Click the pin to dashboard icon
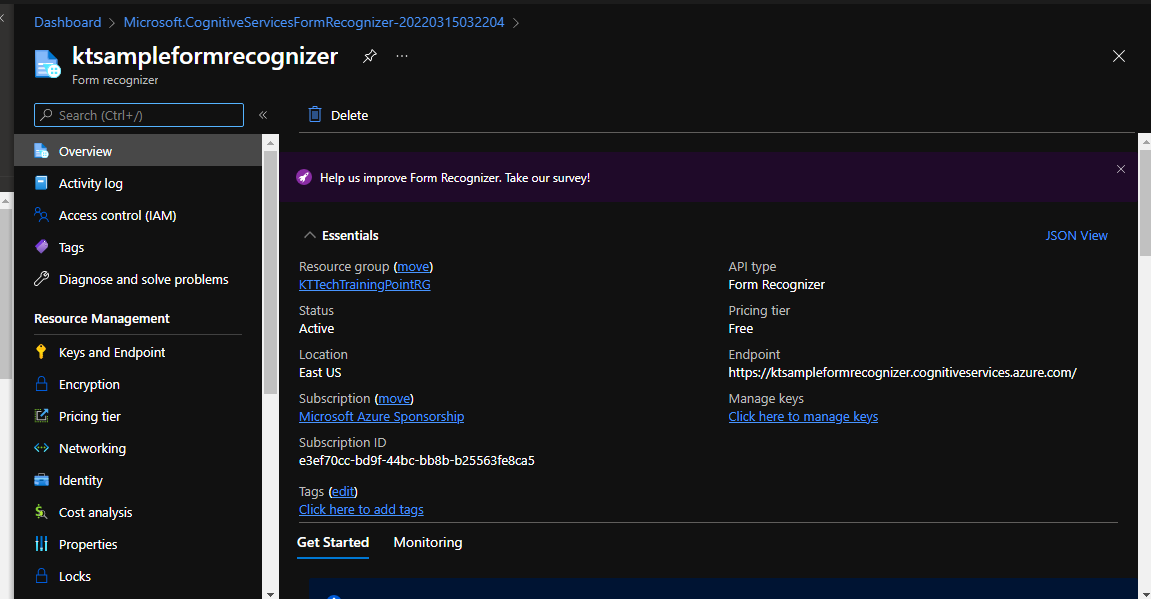The image size is (1151, 599). (x=369, y=56)
